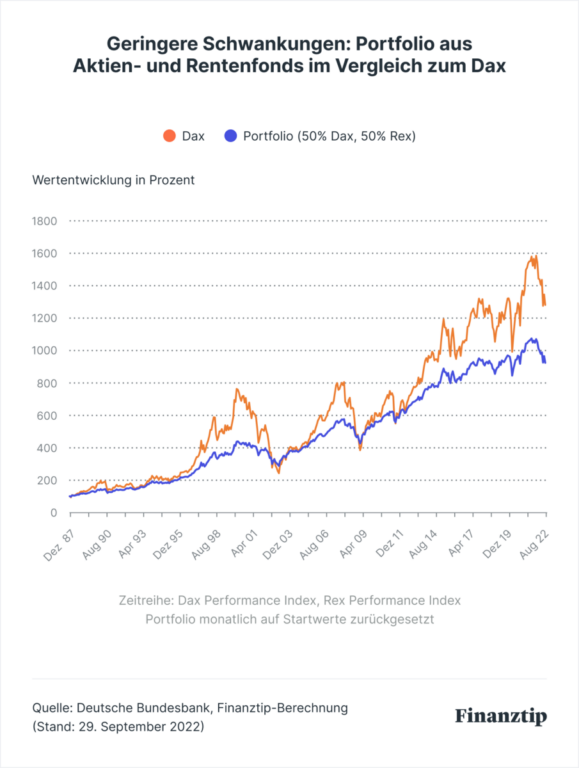Click the orange Dax legend dot
The height and width of the screenshot is (768, 579).
[x=169, y=136]
